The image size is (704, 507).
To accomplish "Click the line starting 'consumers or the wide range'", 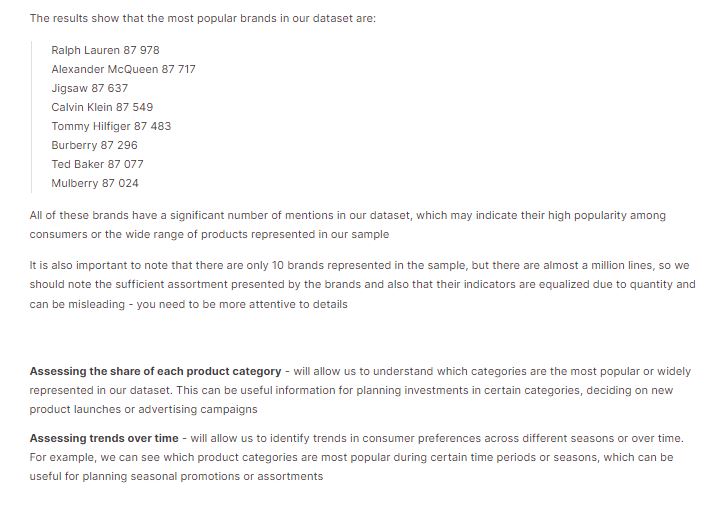I will click(x=209, y=234).
